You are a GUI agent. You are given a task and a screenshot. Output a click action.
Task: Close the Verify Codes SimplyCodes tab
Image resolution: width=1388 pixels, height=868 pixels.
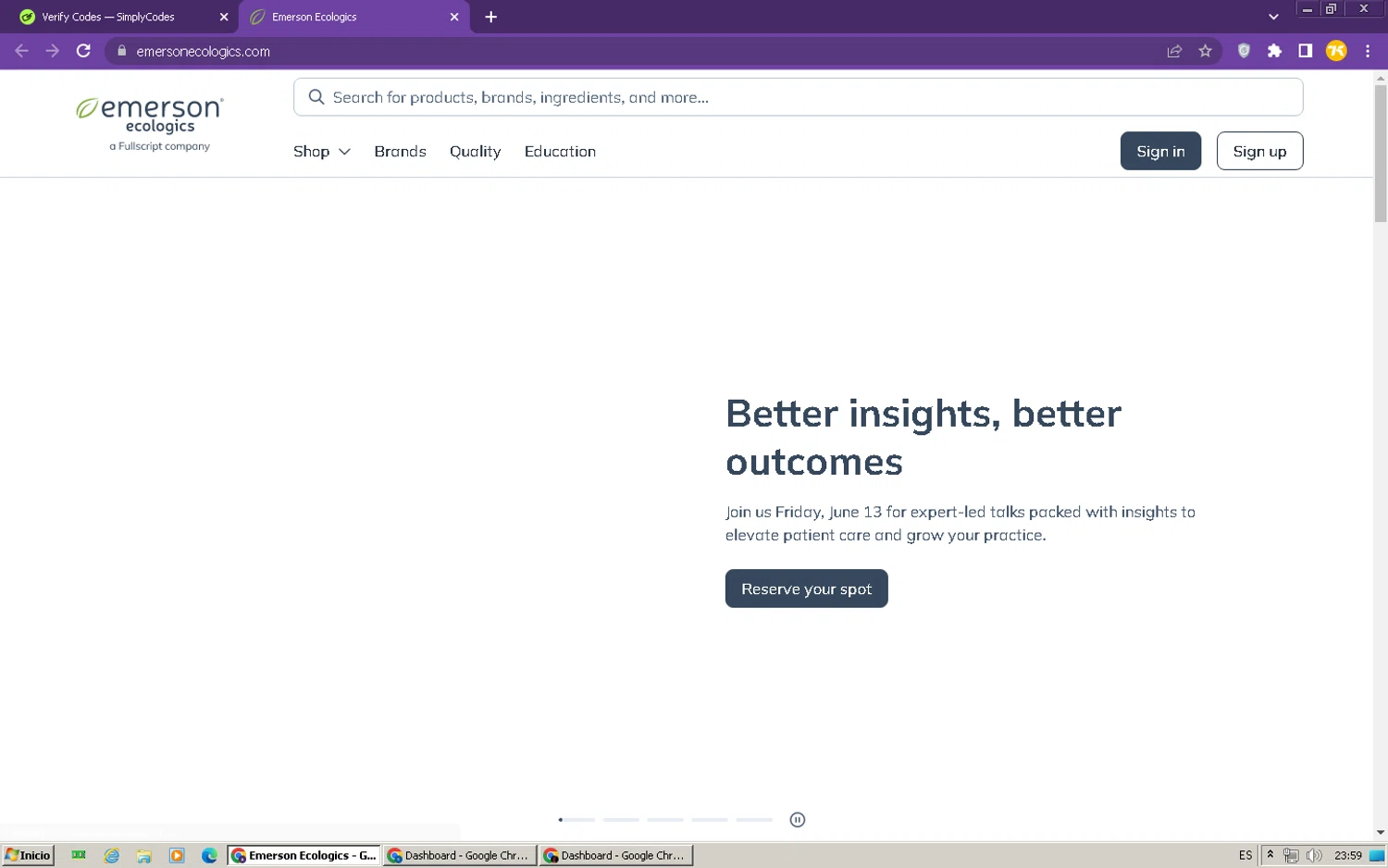[224, 17]
